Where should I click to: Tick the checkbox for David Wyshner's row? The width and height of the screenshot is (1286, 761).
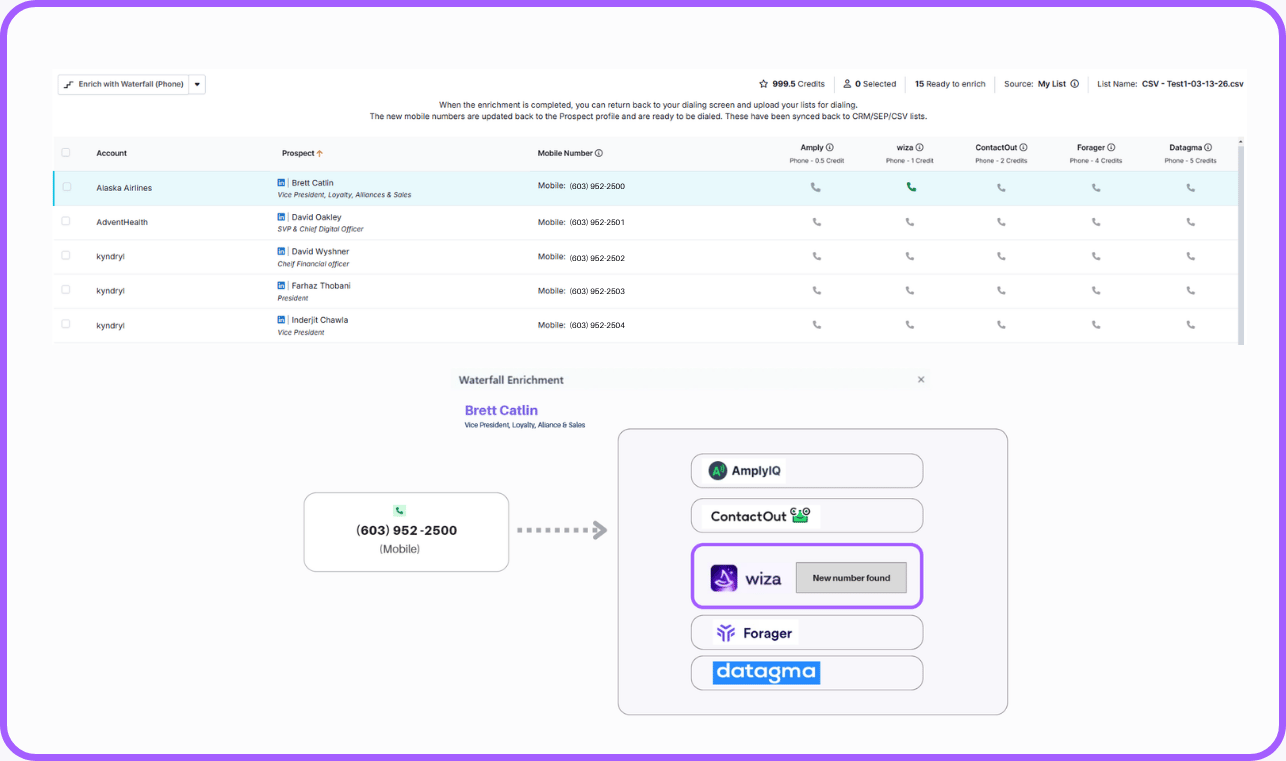(x=67, y=255)
